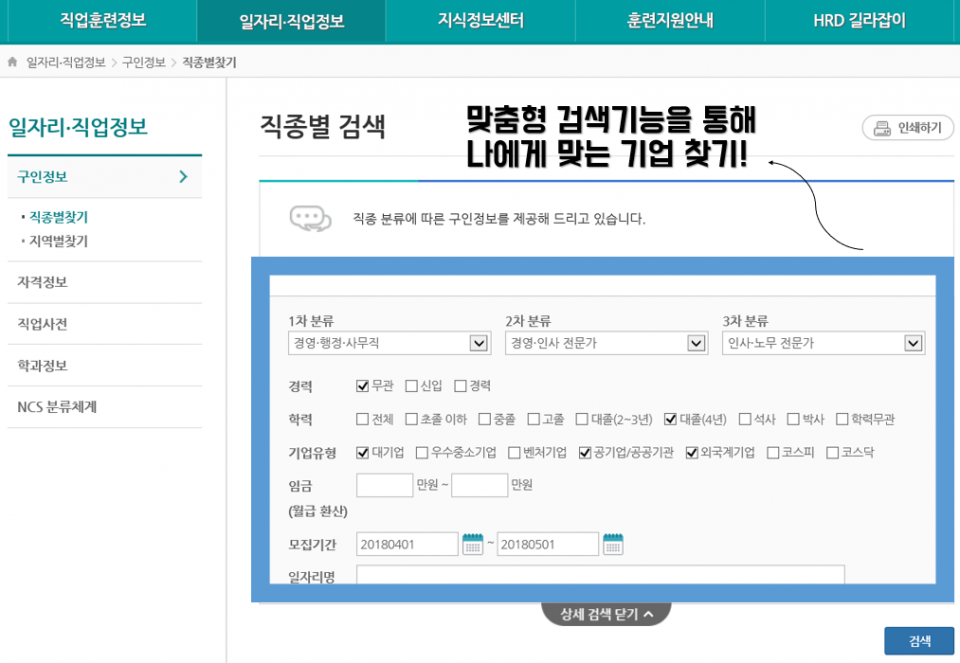
Task: Click the minimum salary input field
Action: point(384,485)
